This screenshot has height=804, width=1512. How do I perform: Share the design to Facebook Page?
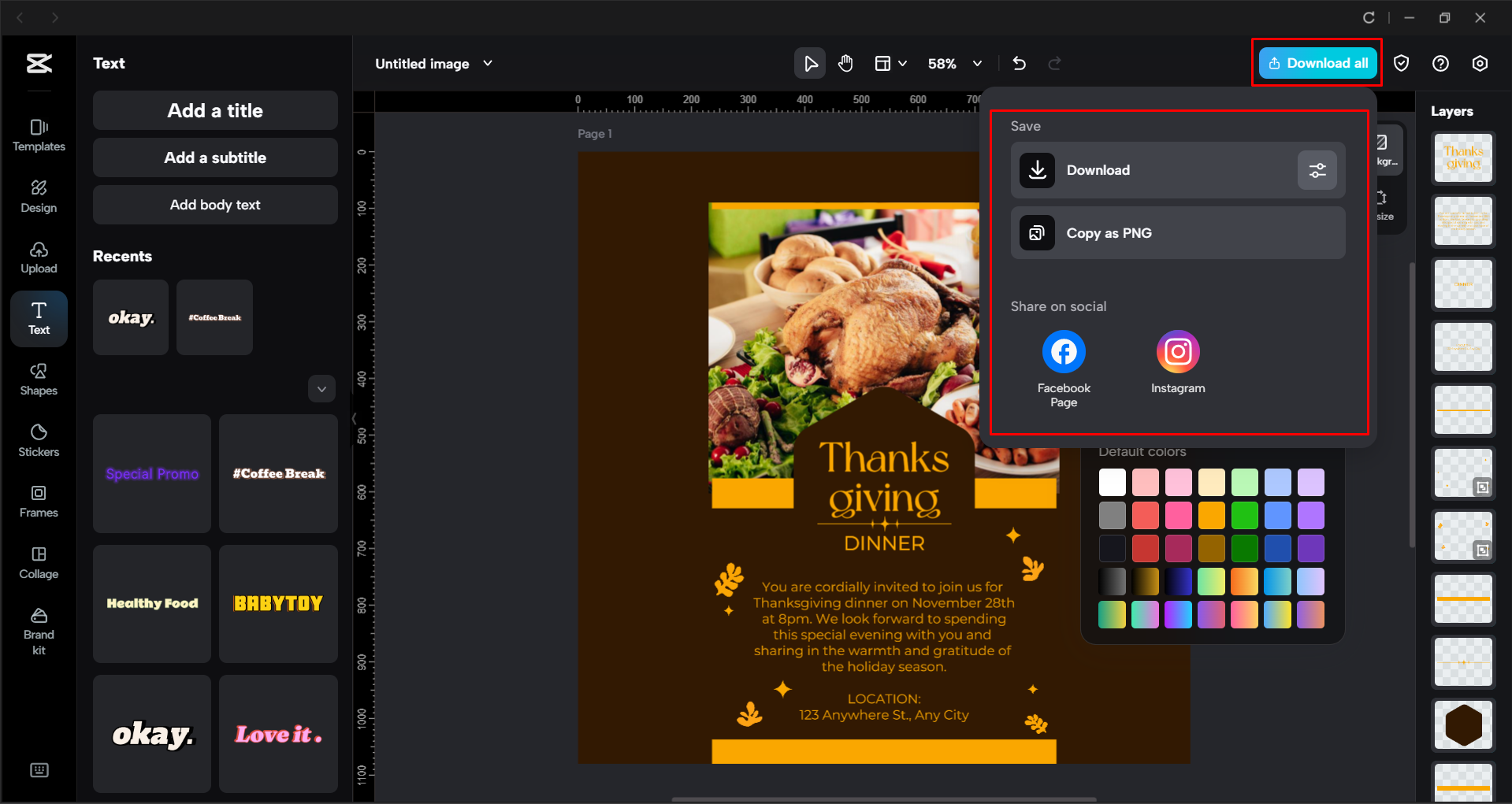[x=1063, y=351]
